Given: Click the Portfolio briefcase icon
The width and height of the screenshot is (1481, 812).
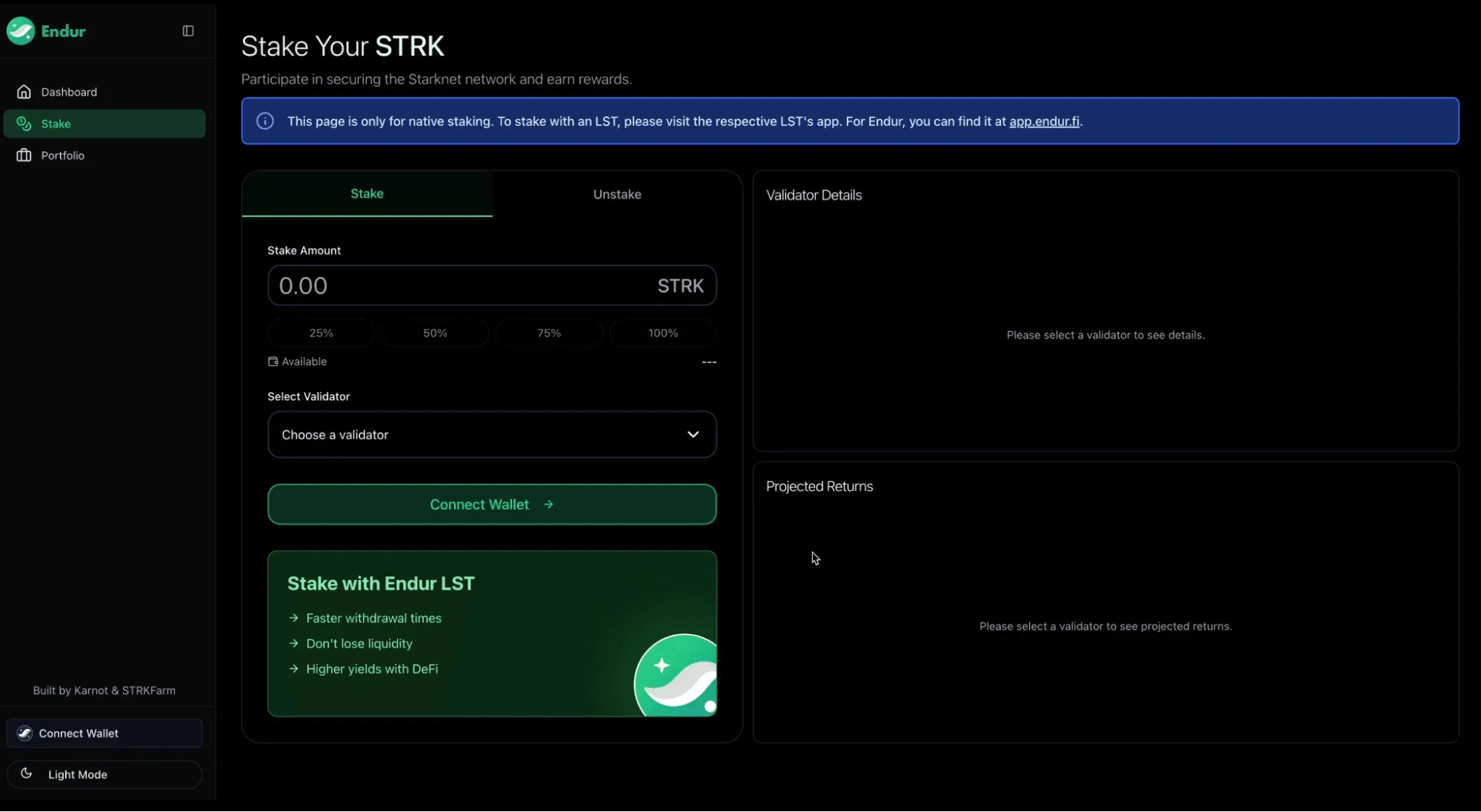Looking at the screenshot, I should coord(24,156).
